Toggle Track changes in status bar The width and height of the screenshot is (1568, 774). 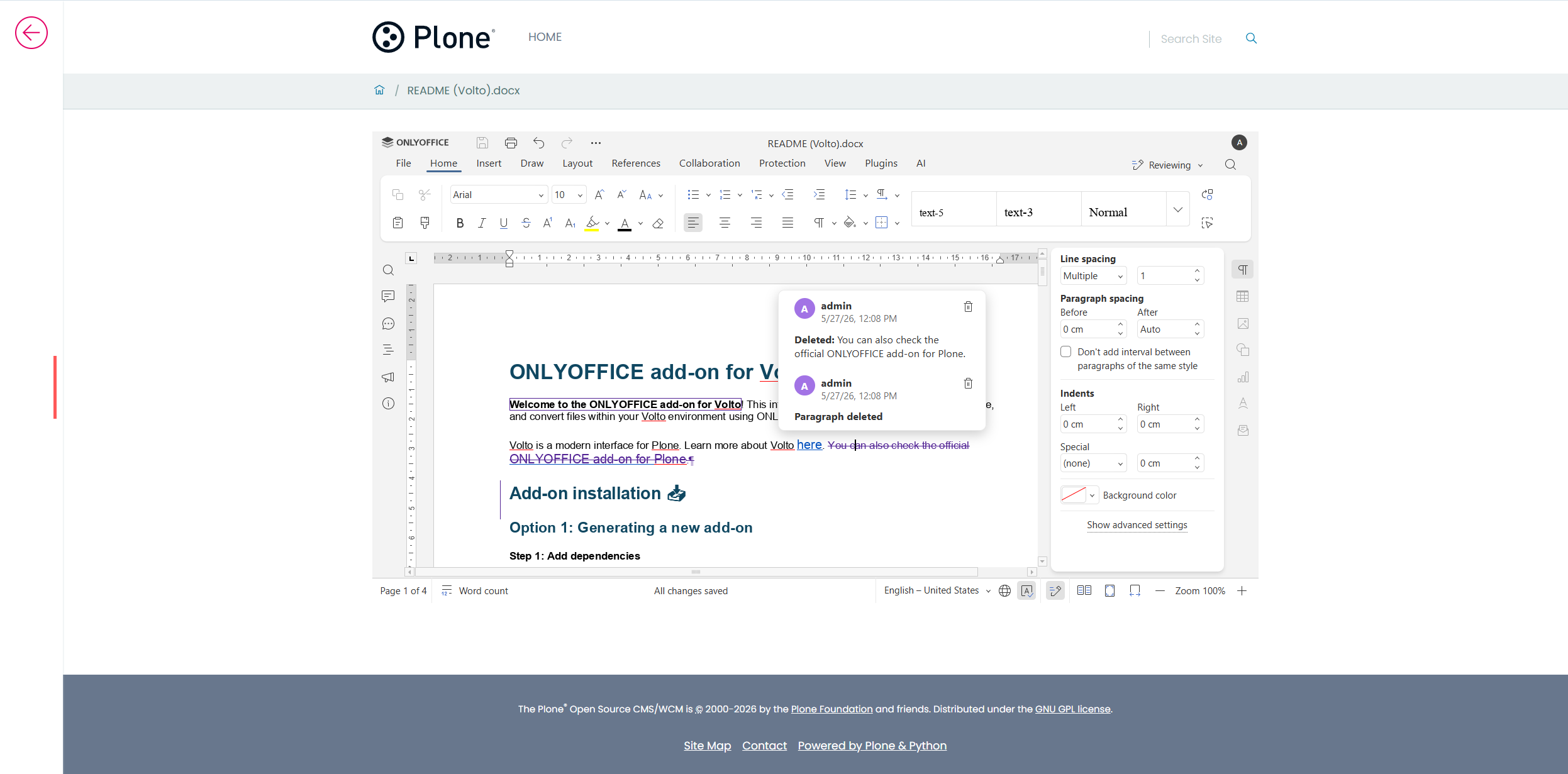click(x=1055, y=591)
